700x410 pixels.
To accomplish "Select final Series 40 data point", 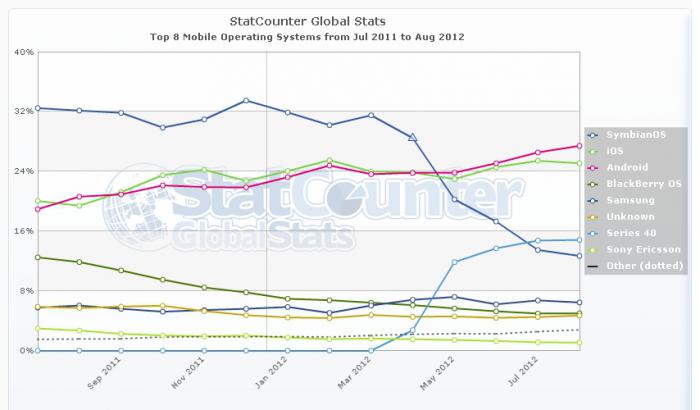I will tap(579, 240).
